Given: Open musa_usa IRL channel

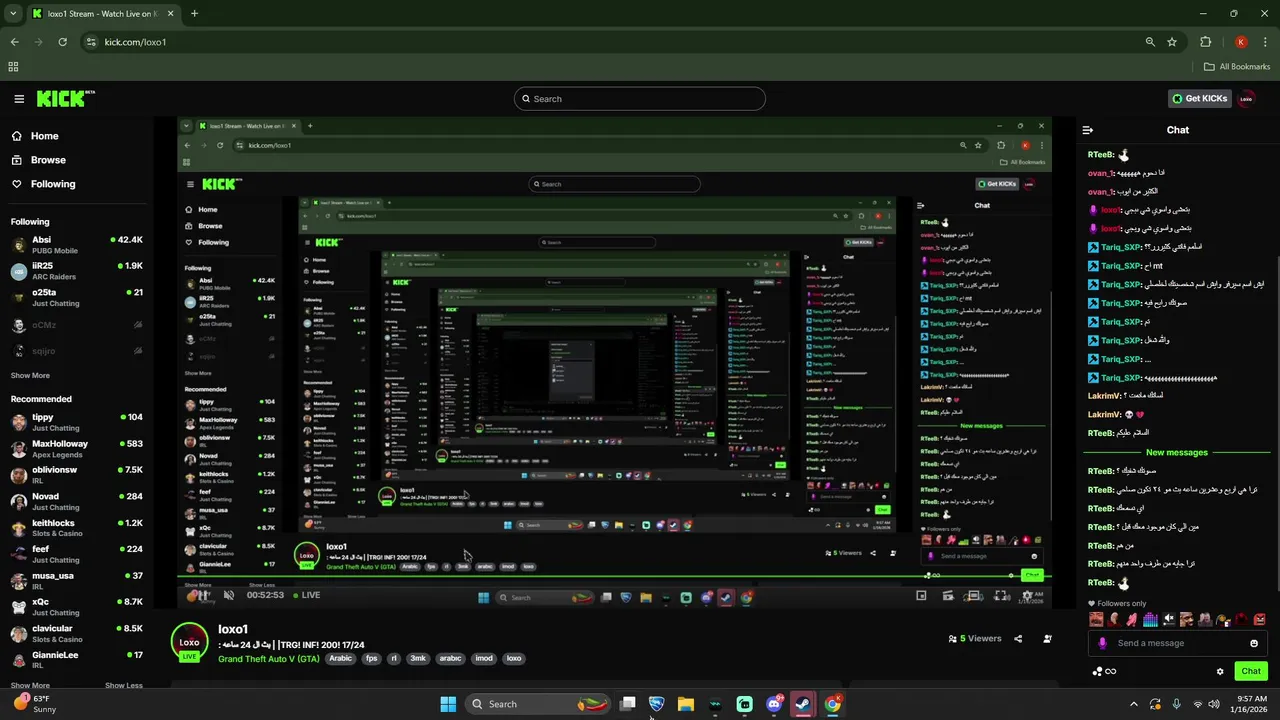Looking at the screenshot, I should point(76,581).
